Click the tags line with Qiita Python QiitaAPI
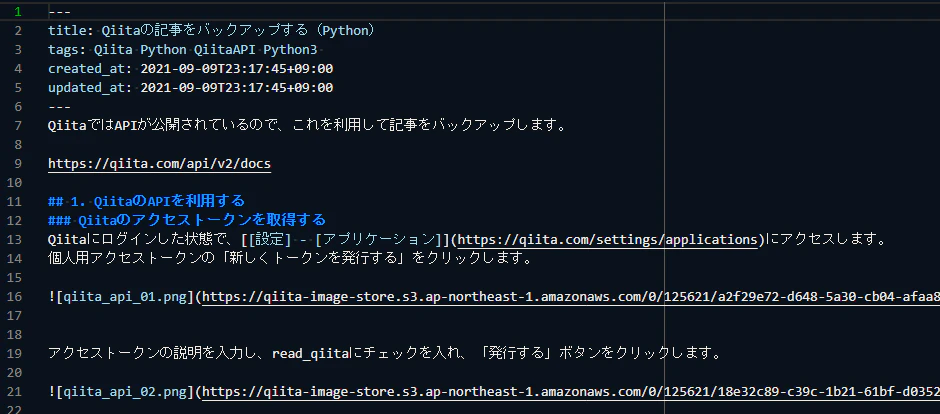Screen dimensions: 940x414 point(183,50)
